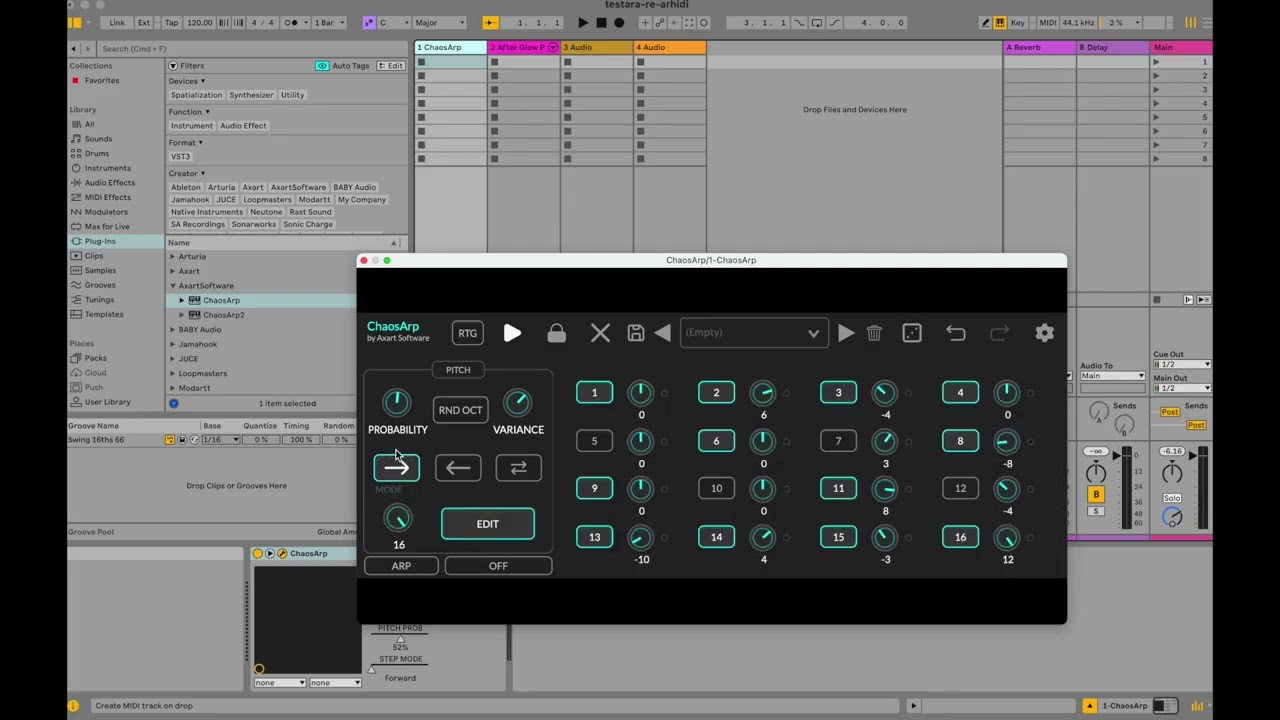Select the backward arrow step mode
Image resolution: width=1280 pixels, height=720 pixels.
tap(458, 467)
